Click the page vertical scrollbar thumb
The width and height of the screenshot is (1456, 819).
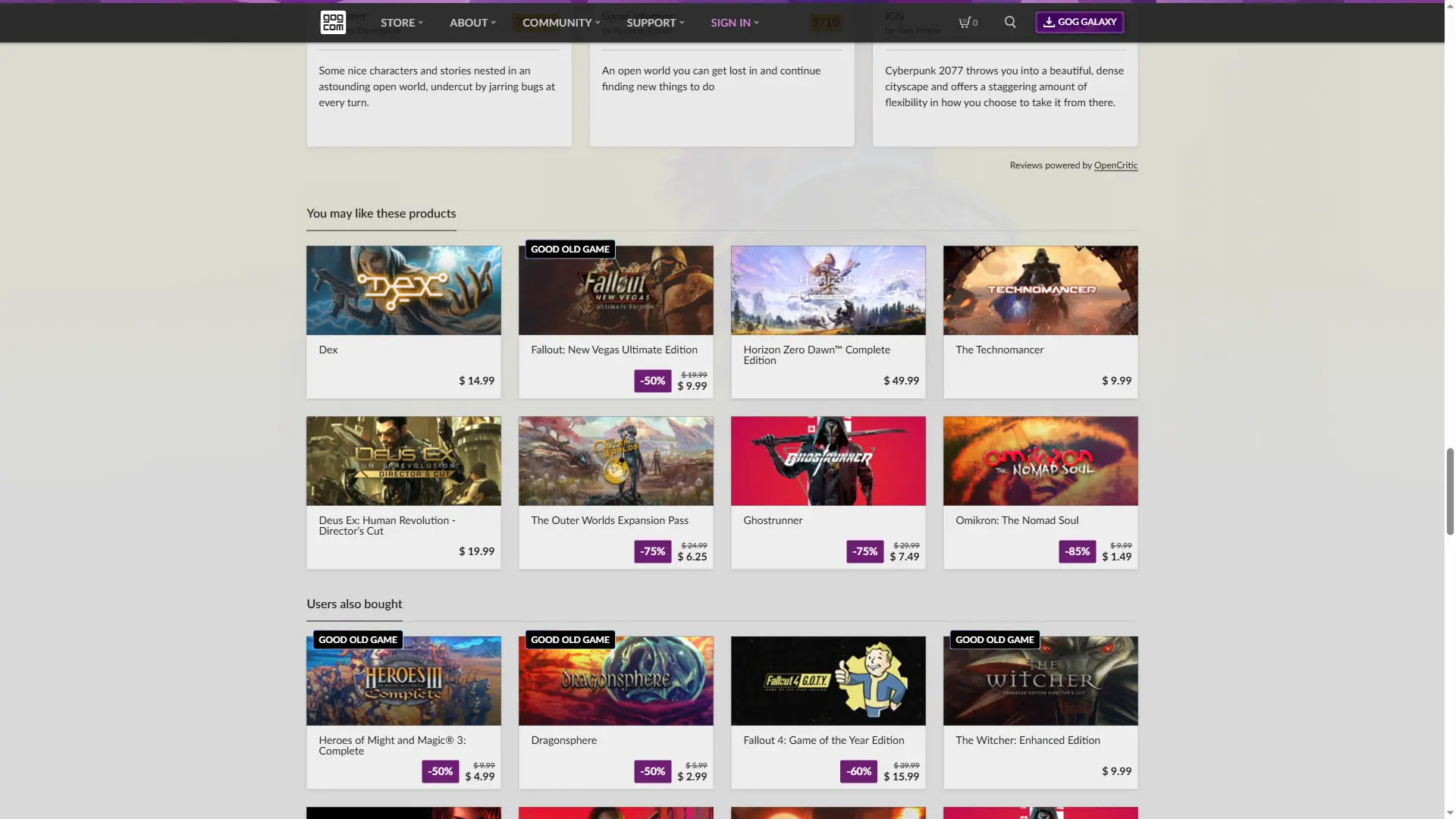click(x=1450, y=491)
